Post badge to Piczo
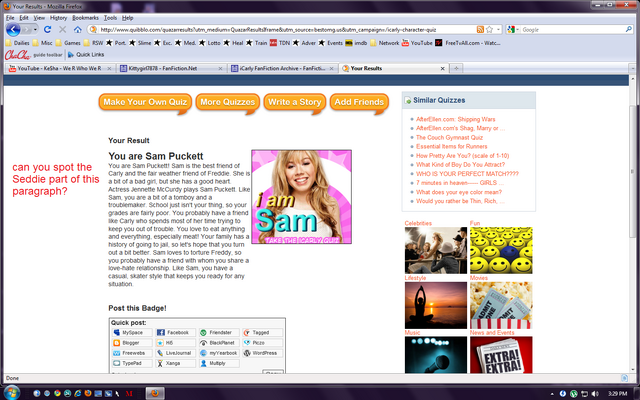The image size is (640, 400). pyautogui.click(x=262, y=343)
